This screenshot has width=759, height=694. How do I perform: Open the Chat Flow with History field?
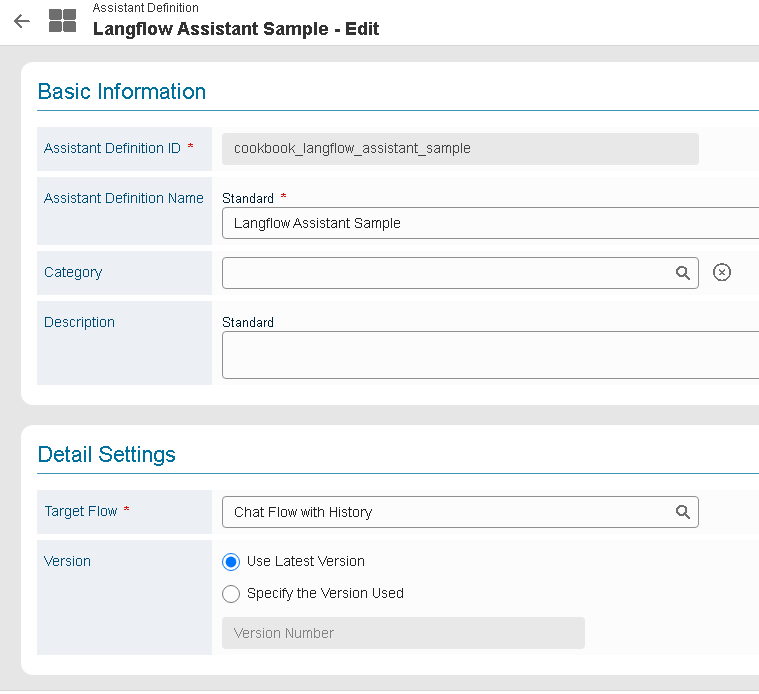click(445, 512)
